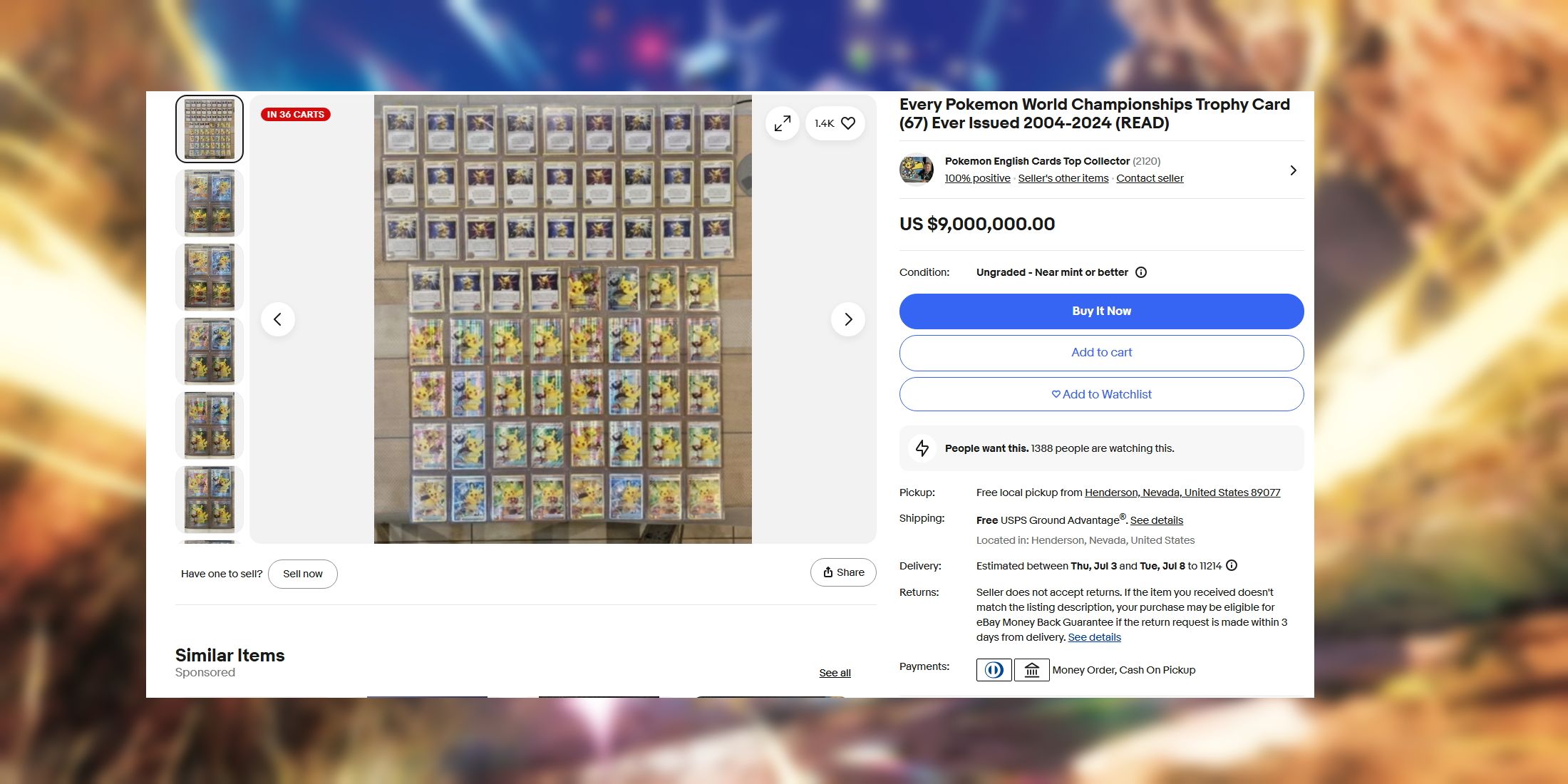Click "Money Order, Cash On Pickup" text
The image size is (1568, 784).
click(x=1124, y=670)
